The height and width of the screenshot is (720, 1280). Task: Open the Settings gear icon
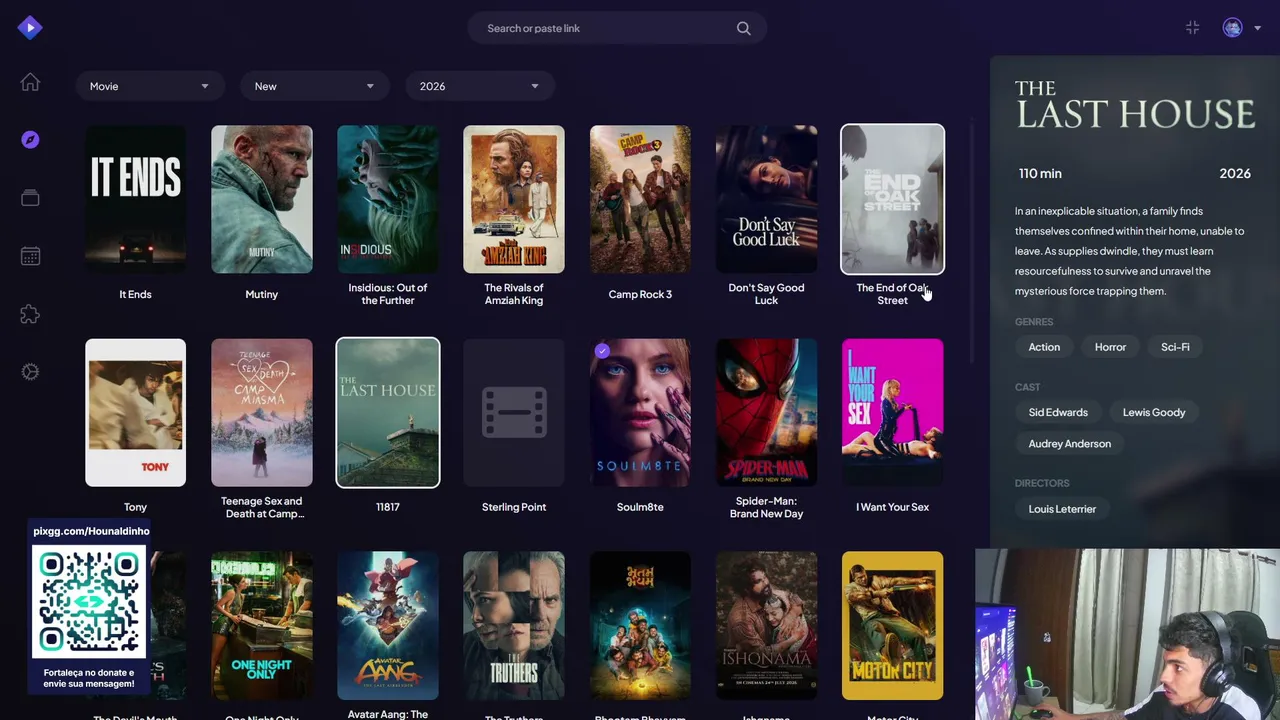click(x=30, y=372)
